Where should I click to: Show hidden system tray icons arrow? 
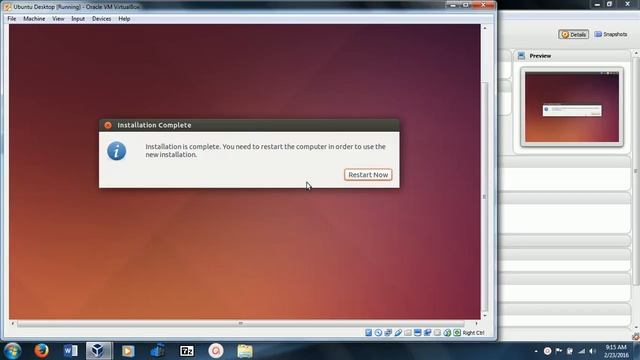click(x=536, y=351)
